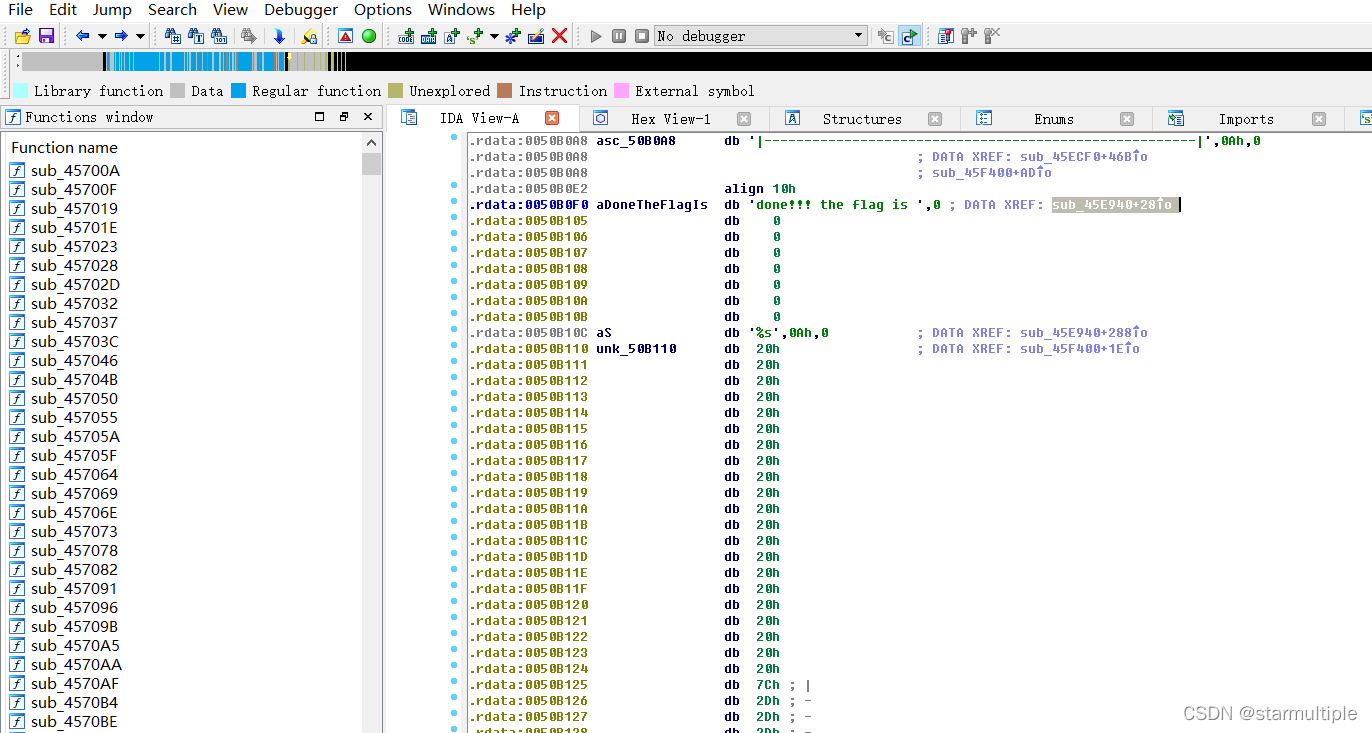Switch to the Enums tab
Screen dimensions: 1372x733
pos(1054,118)
